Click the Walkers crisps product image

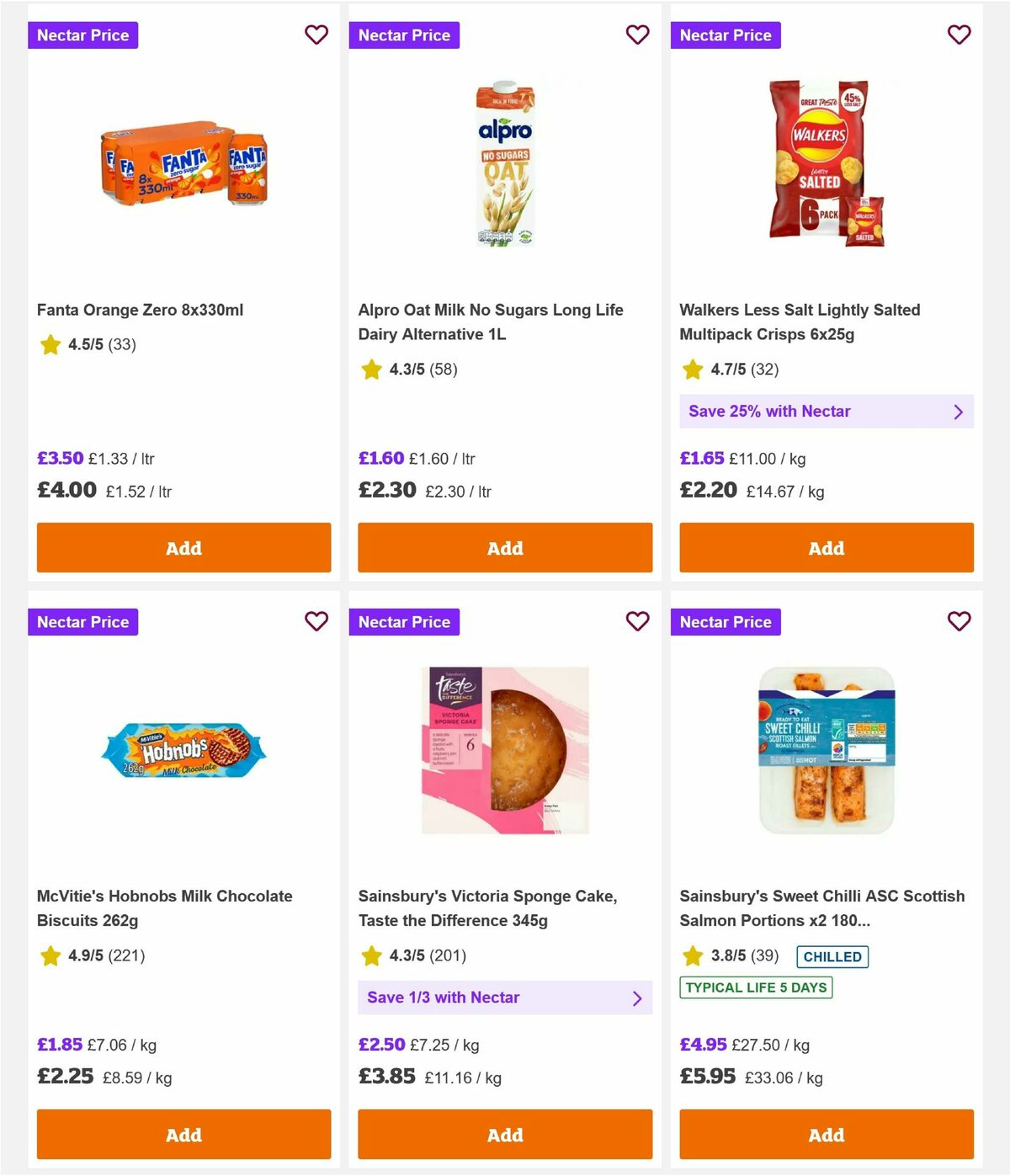pos(826,164)
